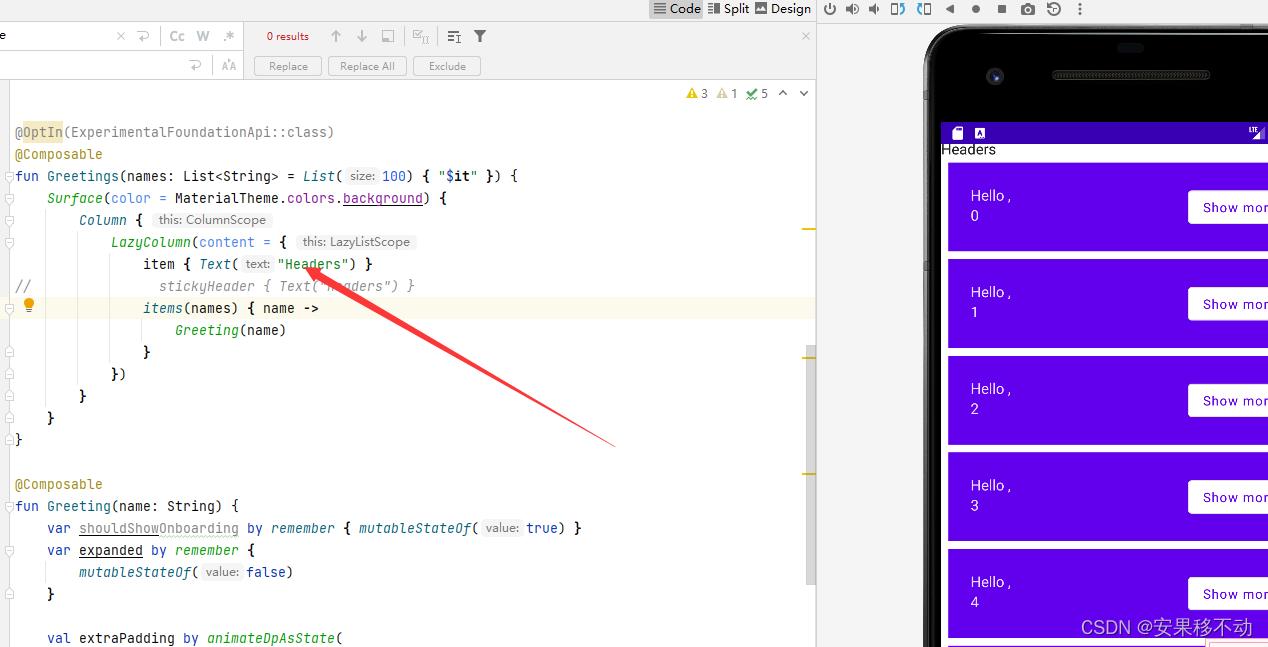The height and width of the screenshot is (647, 1268).
Task: Click the yellow lightbulb quick-fix icon
Action: [29, 305]
